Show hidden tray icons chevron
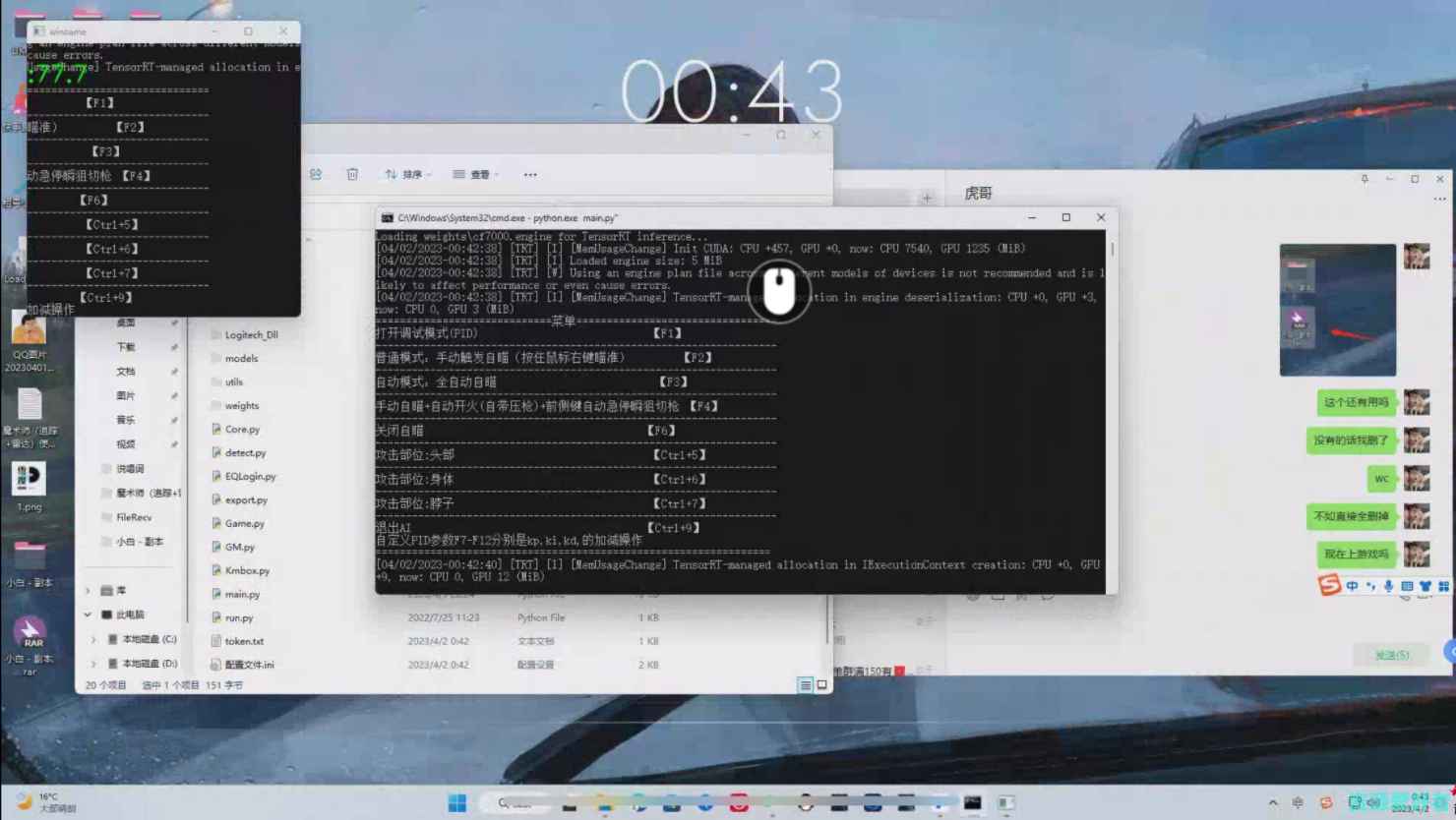This screenshot has width=1456, height=820. click(x=1273, y=803)
